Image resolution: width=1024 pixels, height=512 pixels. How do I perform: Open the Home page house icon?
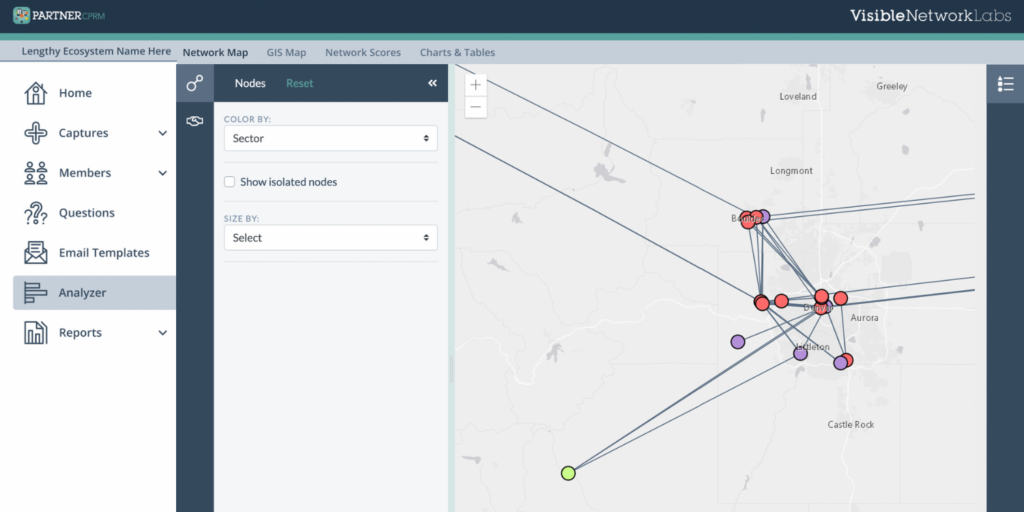[x=35, y=93]
